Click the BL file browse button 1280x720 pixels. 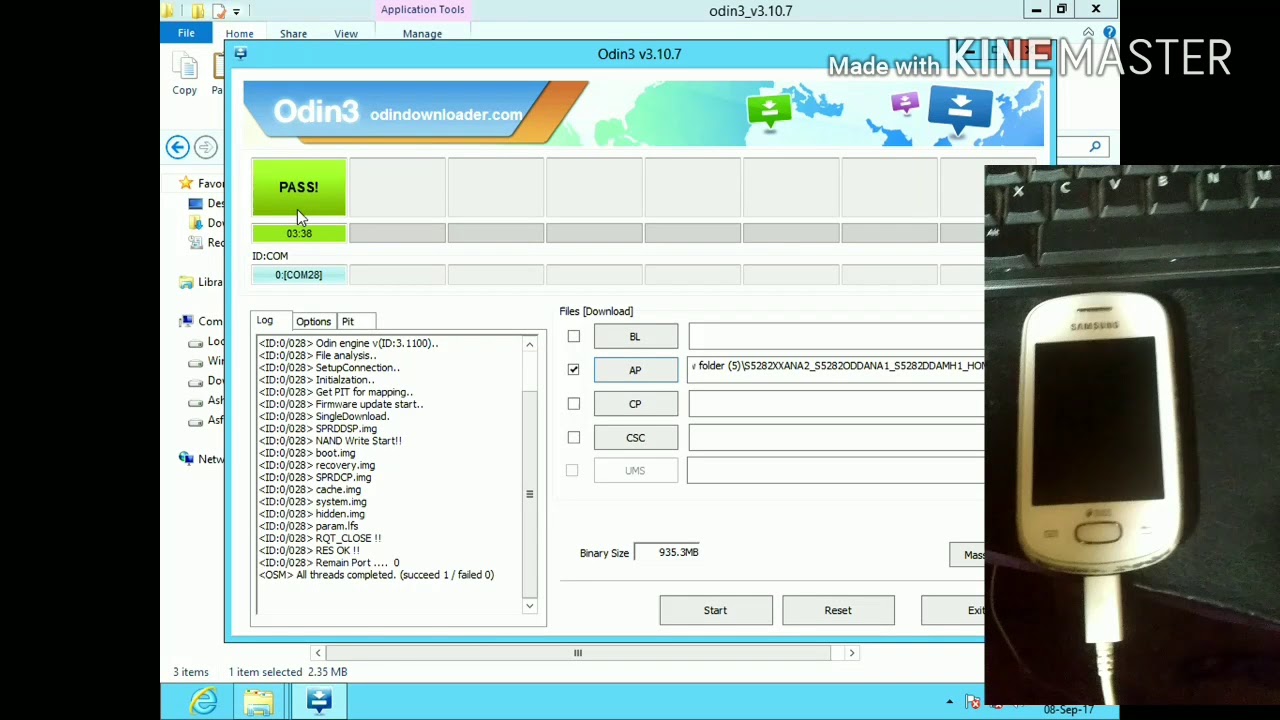pyautogui.click(x=636, y=337)
